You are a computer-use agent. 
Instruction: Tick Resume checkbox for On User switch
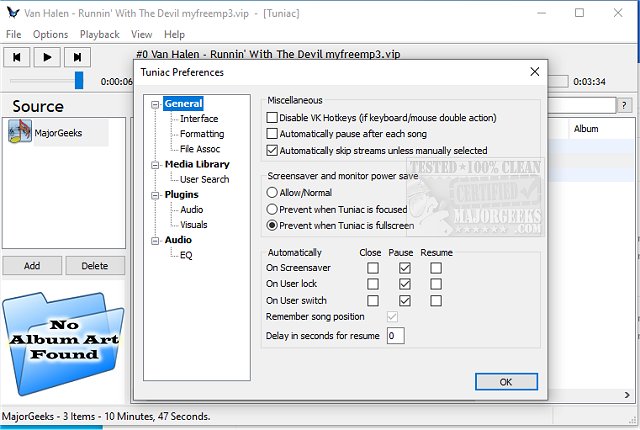(x=436, y=301)
